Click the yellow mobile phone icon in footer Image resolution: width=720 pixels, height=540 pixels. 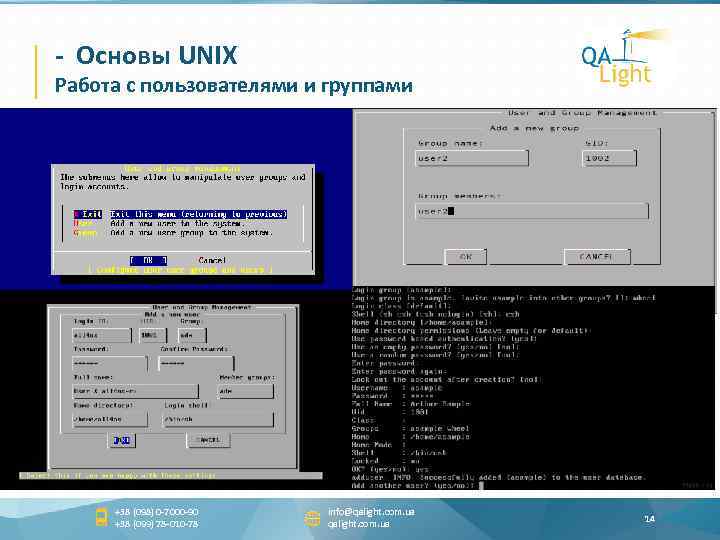click(101, 517)
